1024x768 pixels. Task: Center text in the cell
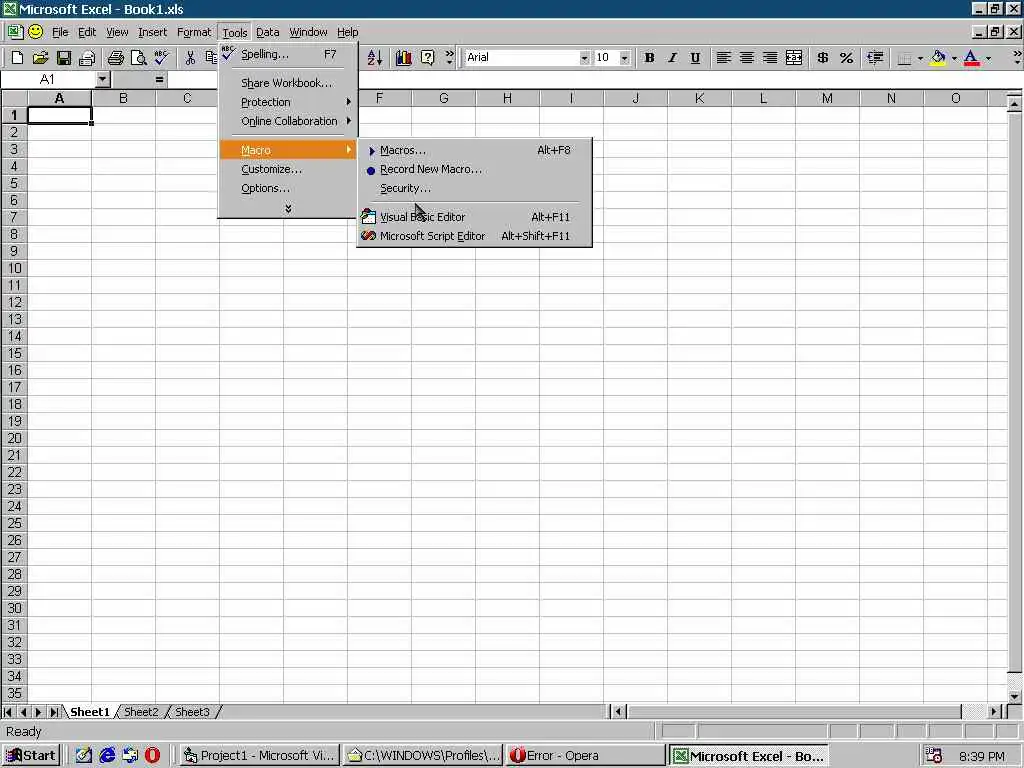pos(746,58)
